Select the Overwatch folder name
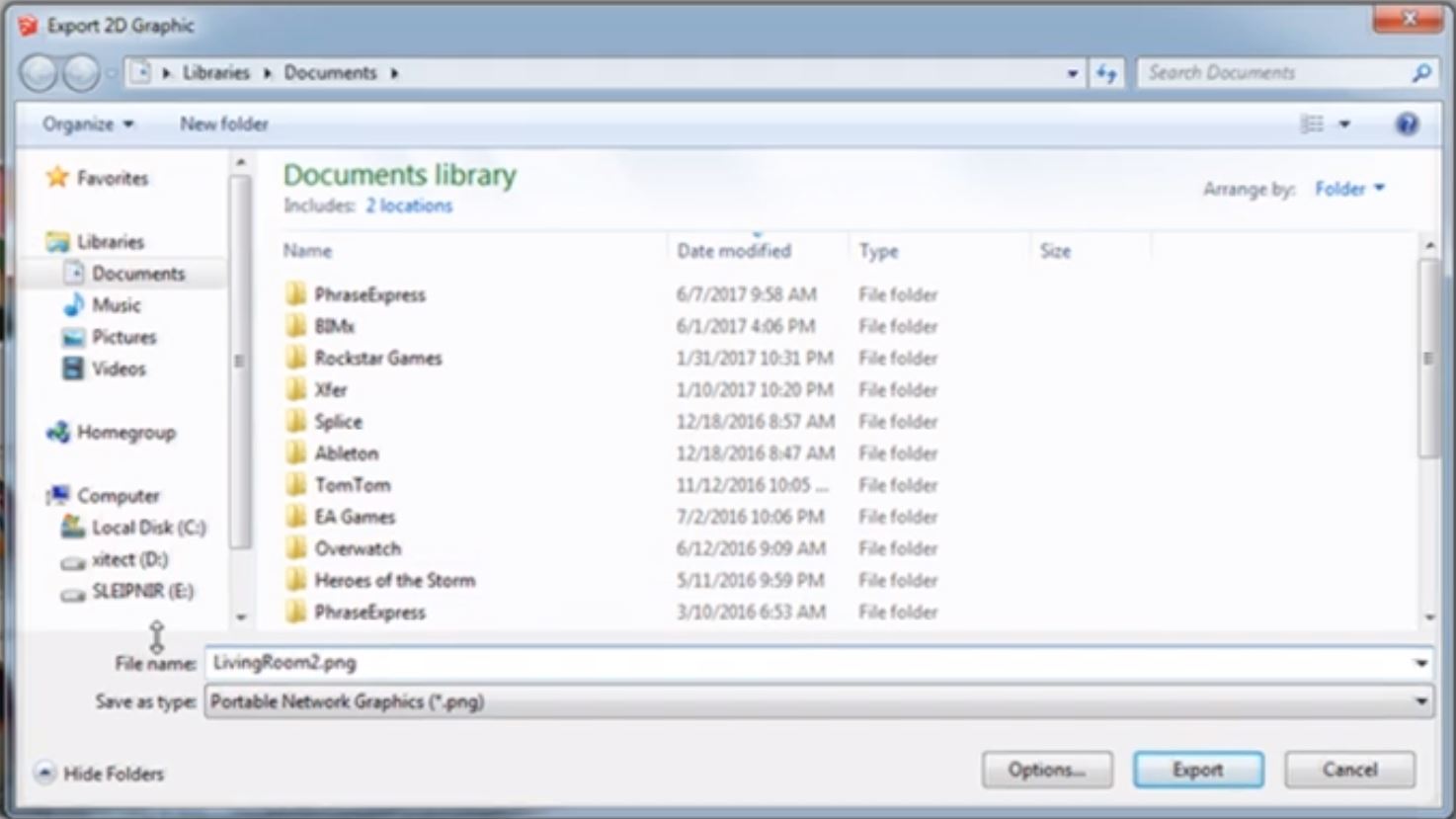Image resolution: width=1456 pixels, height=819 pixels. coord(358,548)
